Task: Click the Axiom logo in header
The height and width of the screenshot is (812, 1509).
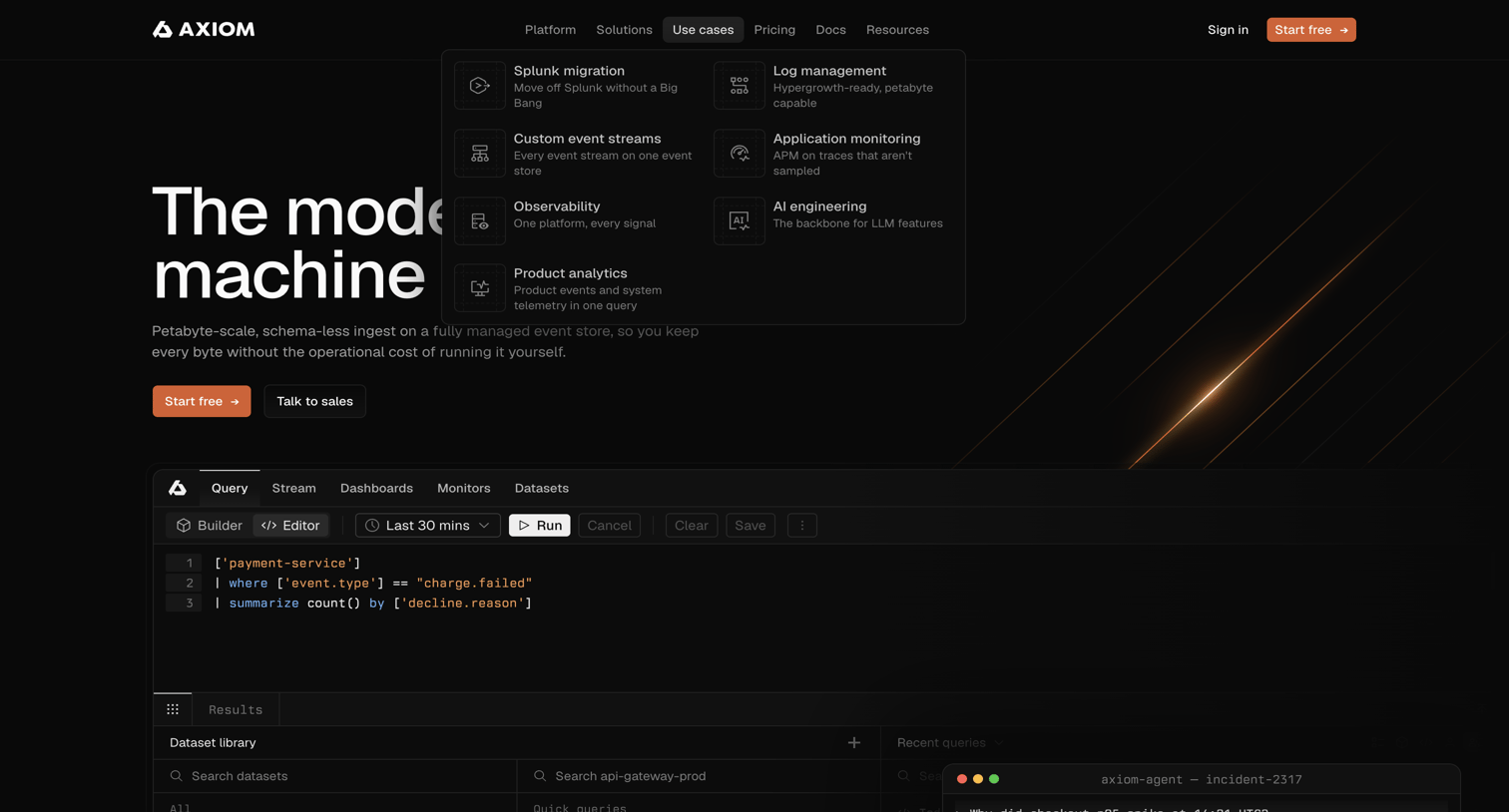Action: [204, 30]
